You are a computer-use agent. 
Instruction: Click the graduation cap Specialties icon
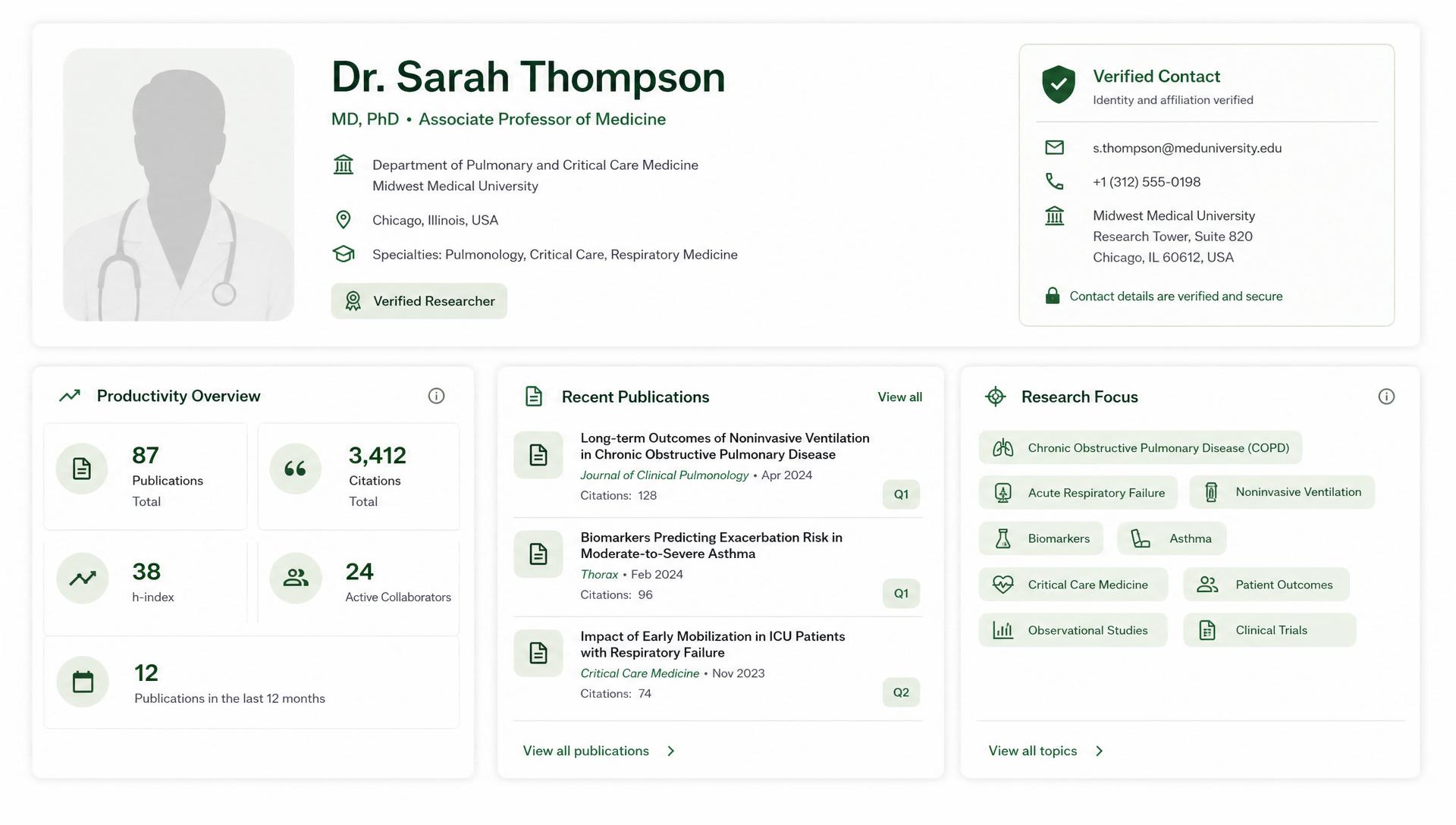pos(344,254)
